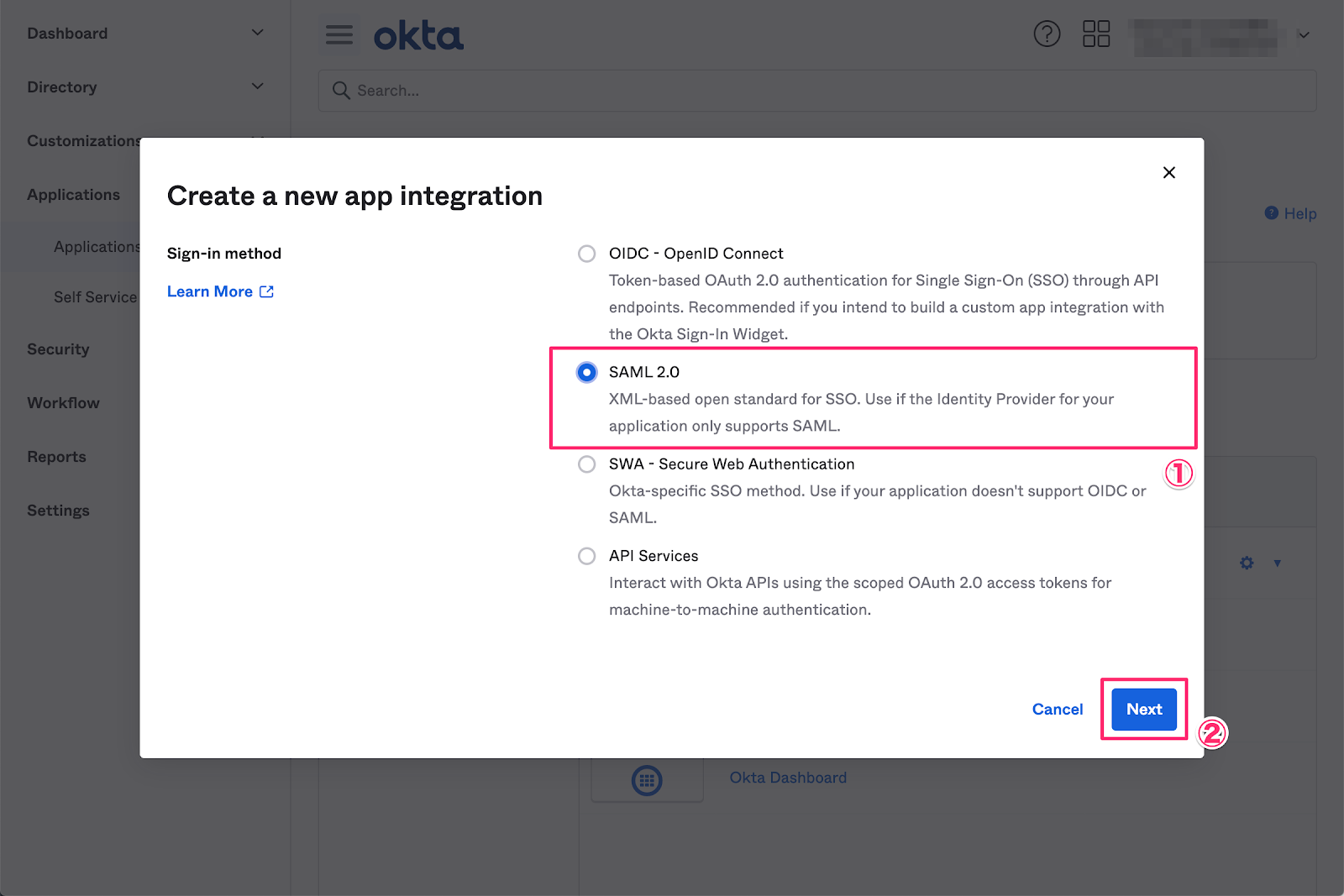Click the gear icon behind the dialog
This screenshot has height=896, width=1344.
click(x=1247, y=563)
